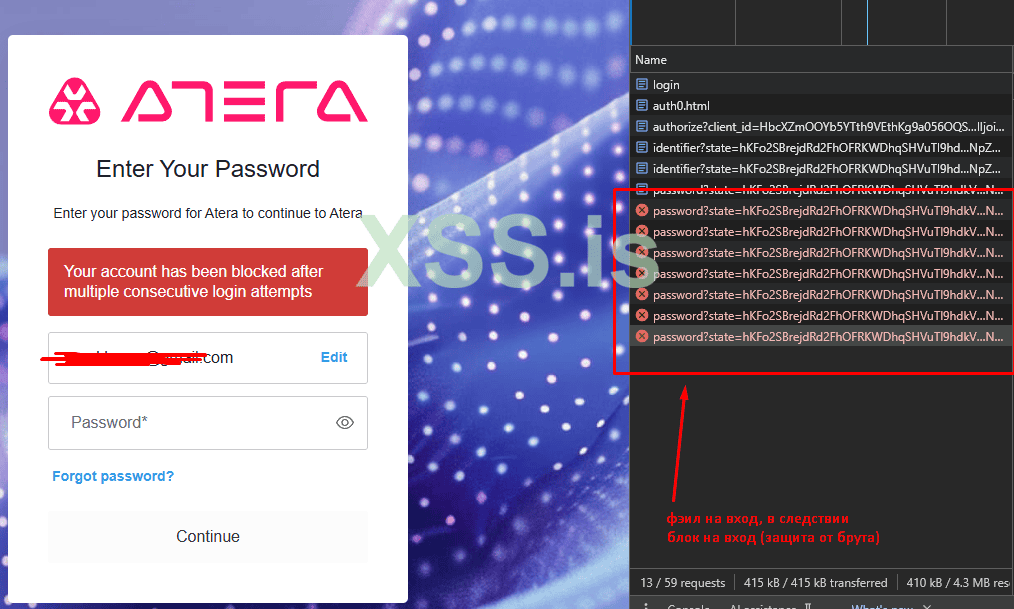Click the '415 kB / 415 kB transferred' status
1014x609 pixels.
tap(815, 582)
